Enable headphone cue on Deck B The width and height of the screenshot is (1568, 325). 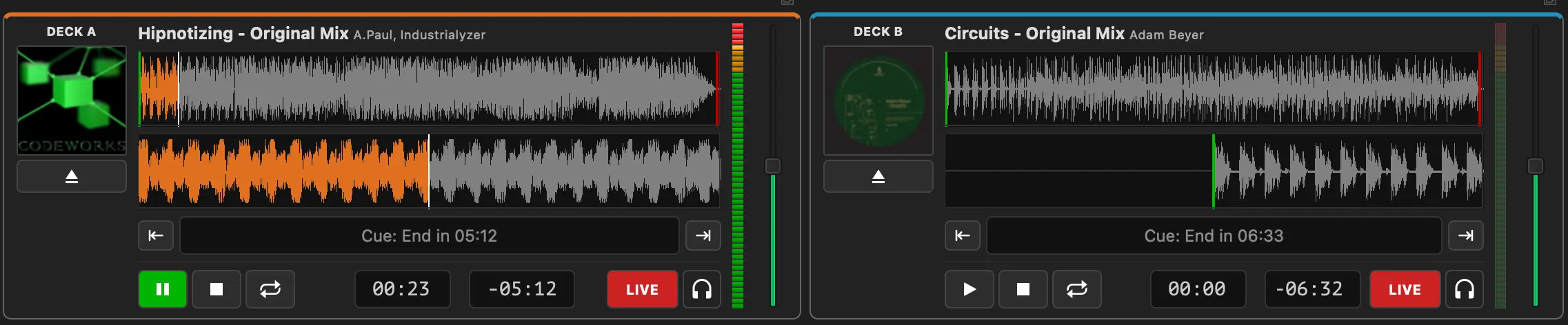(x=1465, y=289)
